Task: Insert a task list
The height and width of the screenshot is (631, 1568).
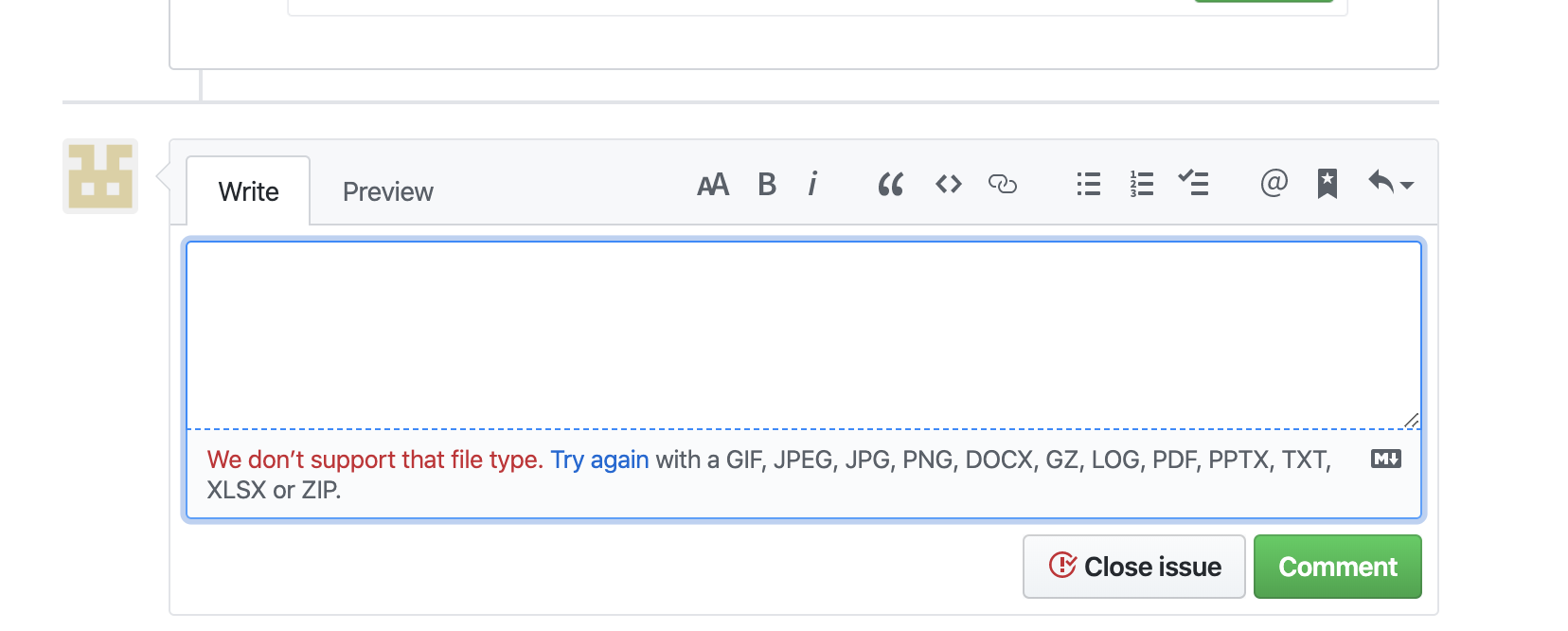Action: pyautogui.click(x=1194, y=184)
